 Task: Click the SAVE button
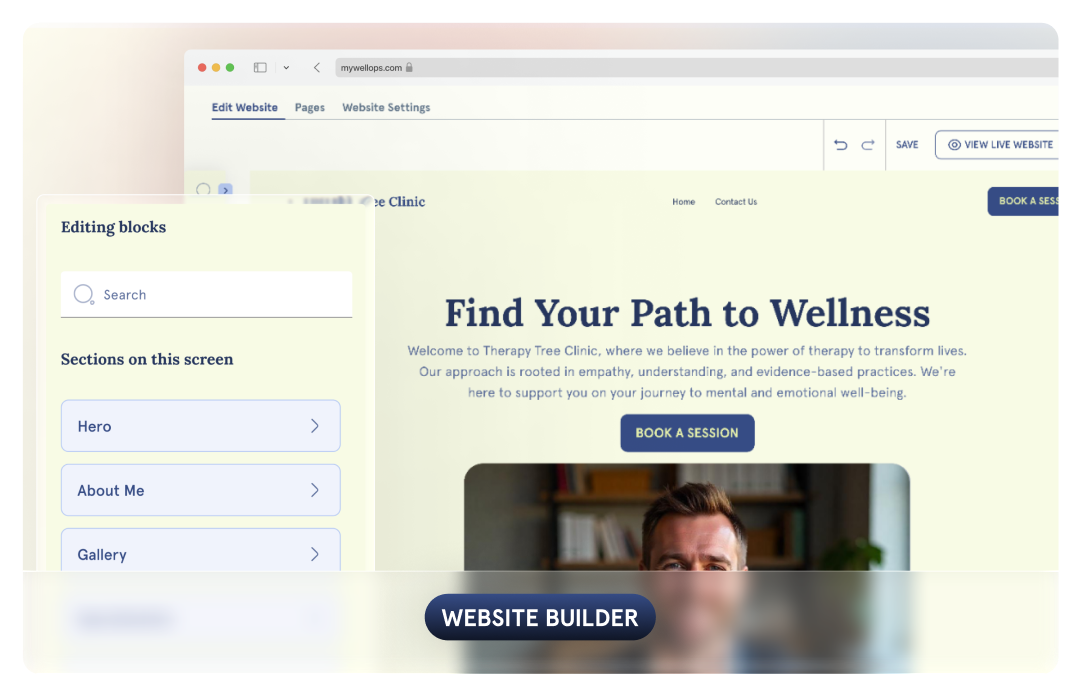907,145
